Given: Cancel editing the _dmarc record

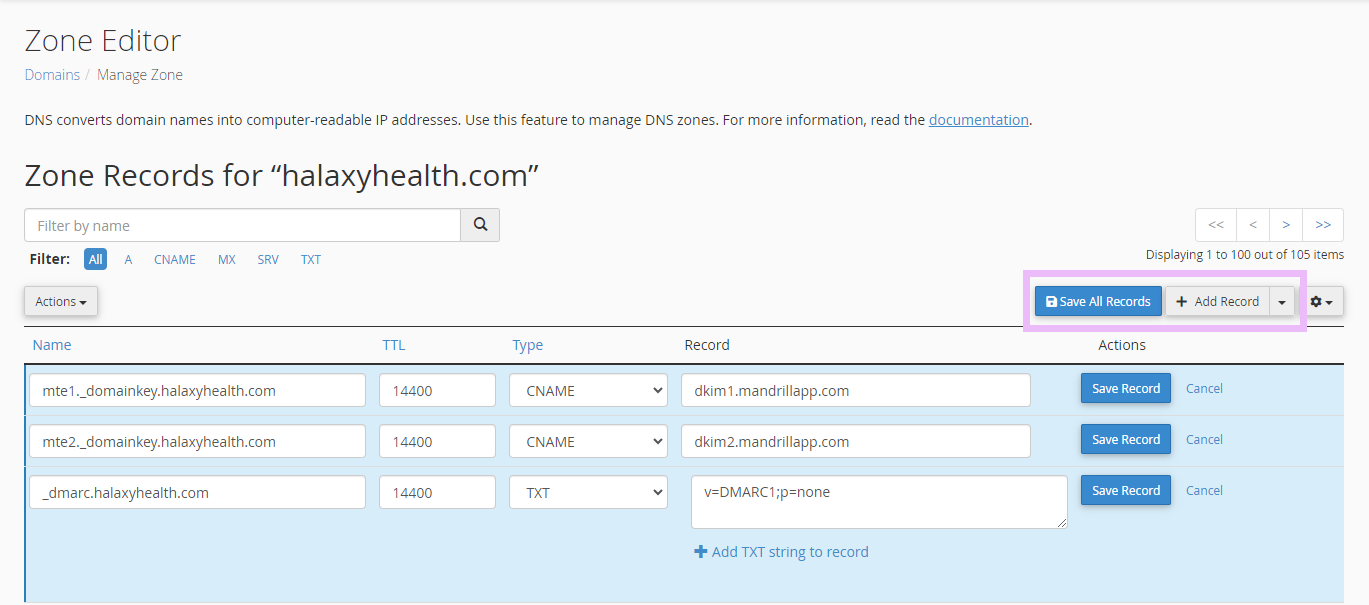Looking at the screenshot, I should point(1204,491).
